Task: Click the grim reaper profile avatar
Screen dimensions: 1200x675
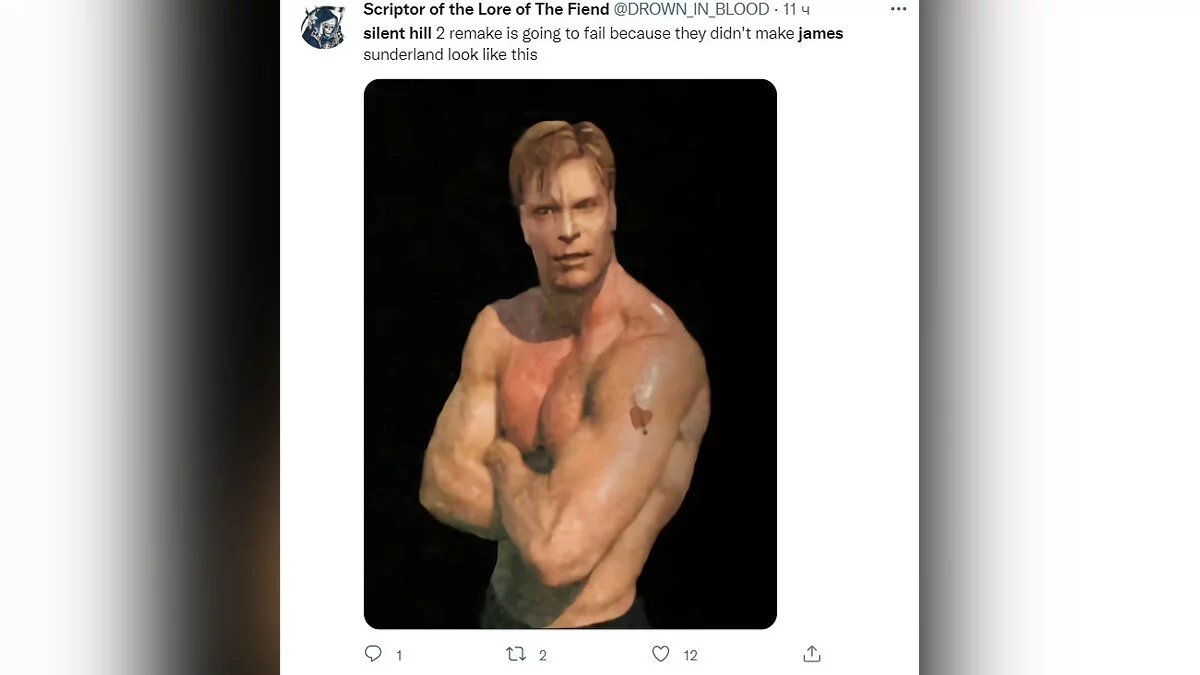Action: 323,26
